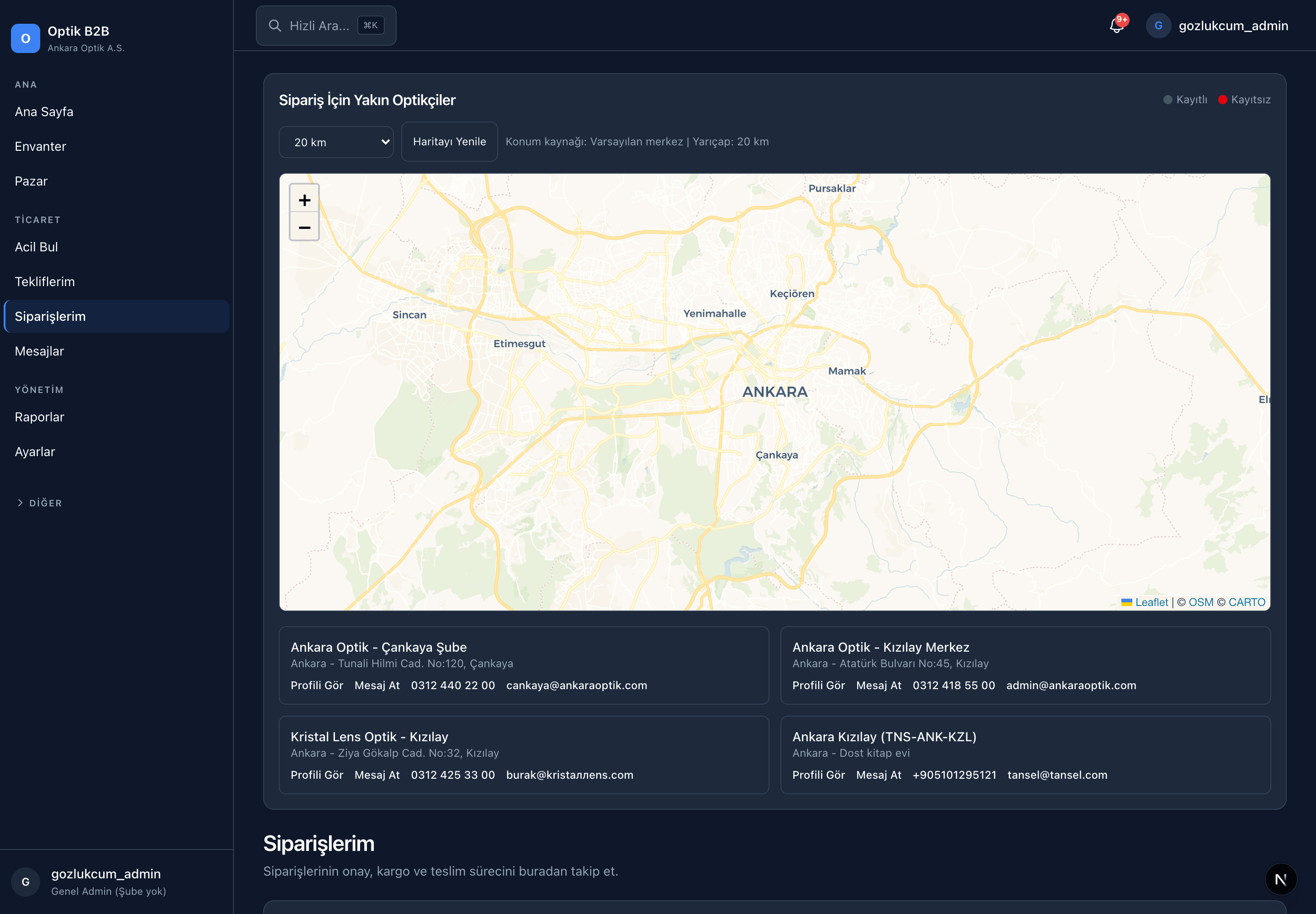Zoom out on the map
Screen dimensions: 1316x914
(x=304, y=227)
